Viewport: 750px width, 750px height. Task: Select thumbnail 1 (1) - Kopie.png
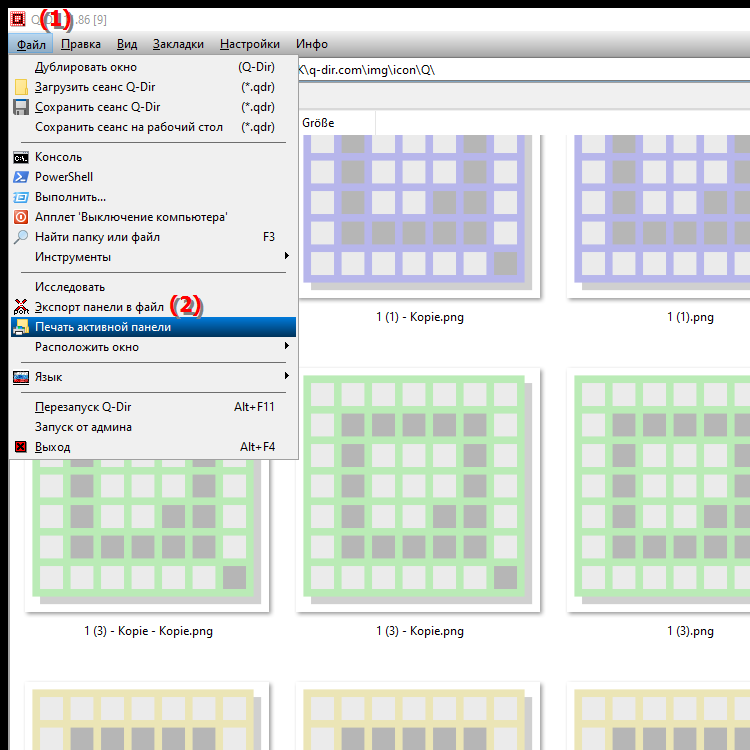tap(419, 216)
